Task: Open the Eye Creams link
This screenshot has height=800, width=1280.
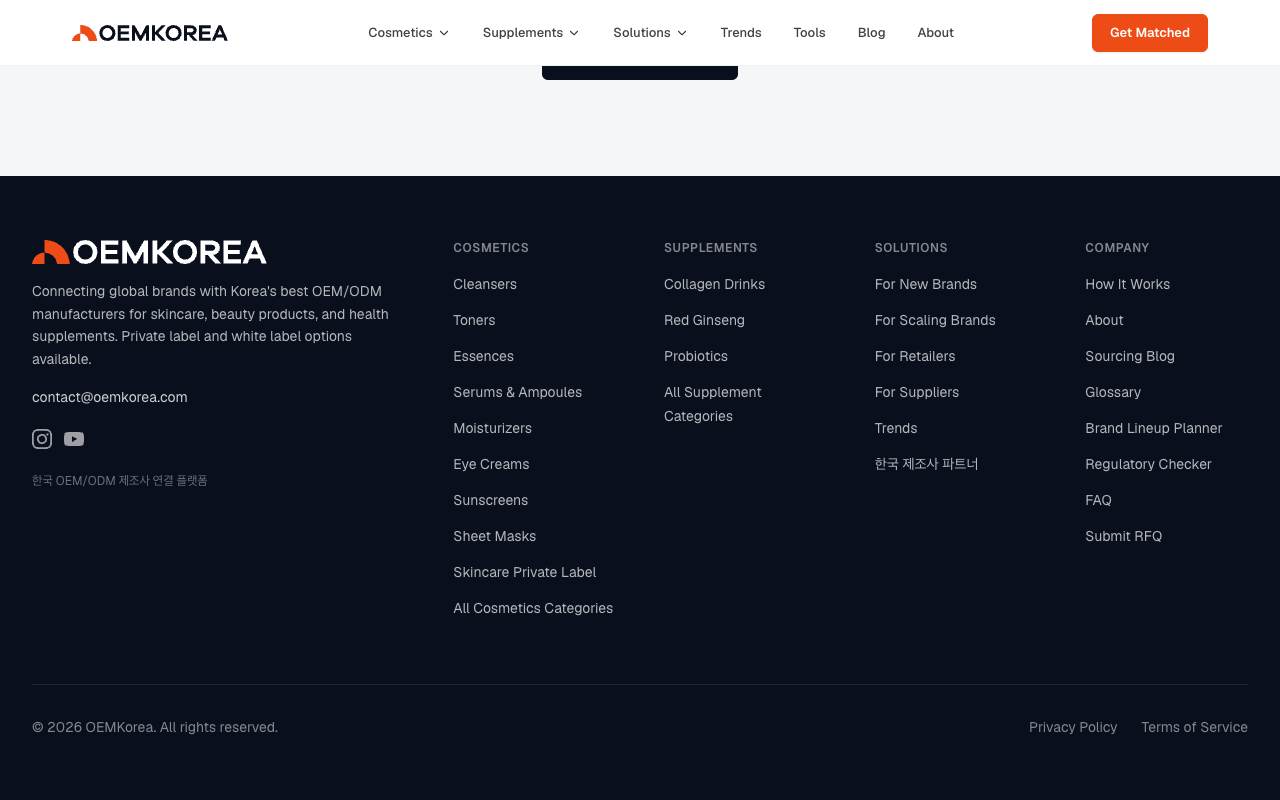Action: pos(491,464)
